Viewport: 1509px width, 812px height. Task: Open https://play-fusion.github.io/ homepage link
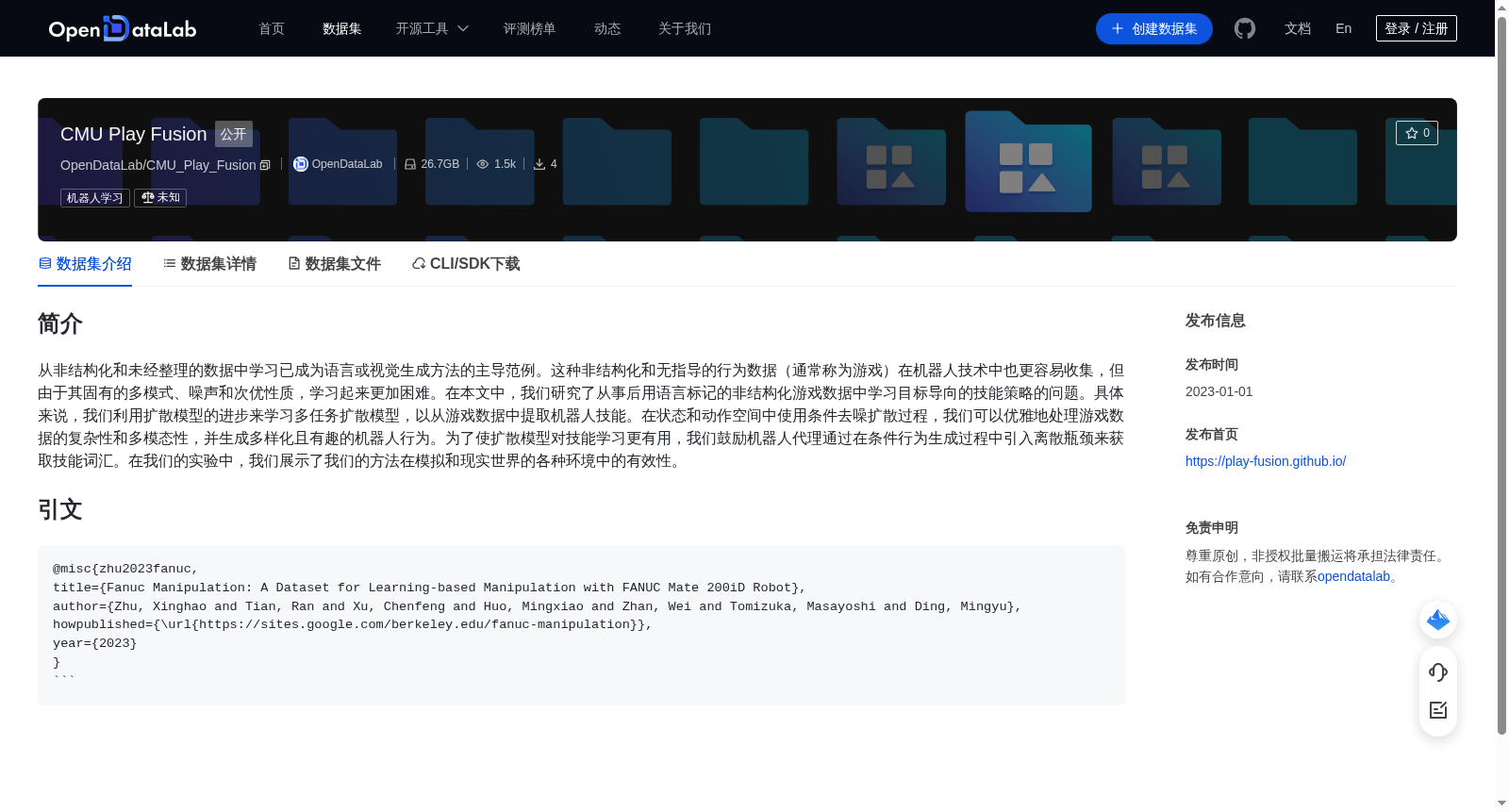click(x=1266, y=461)
